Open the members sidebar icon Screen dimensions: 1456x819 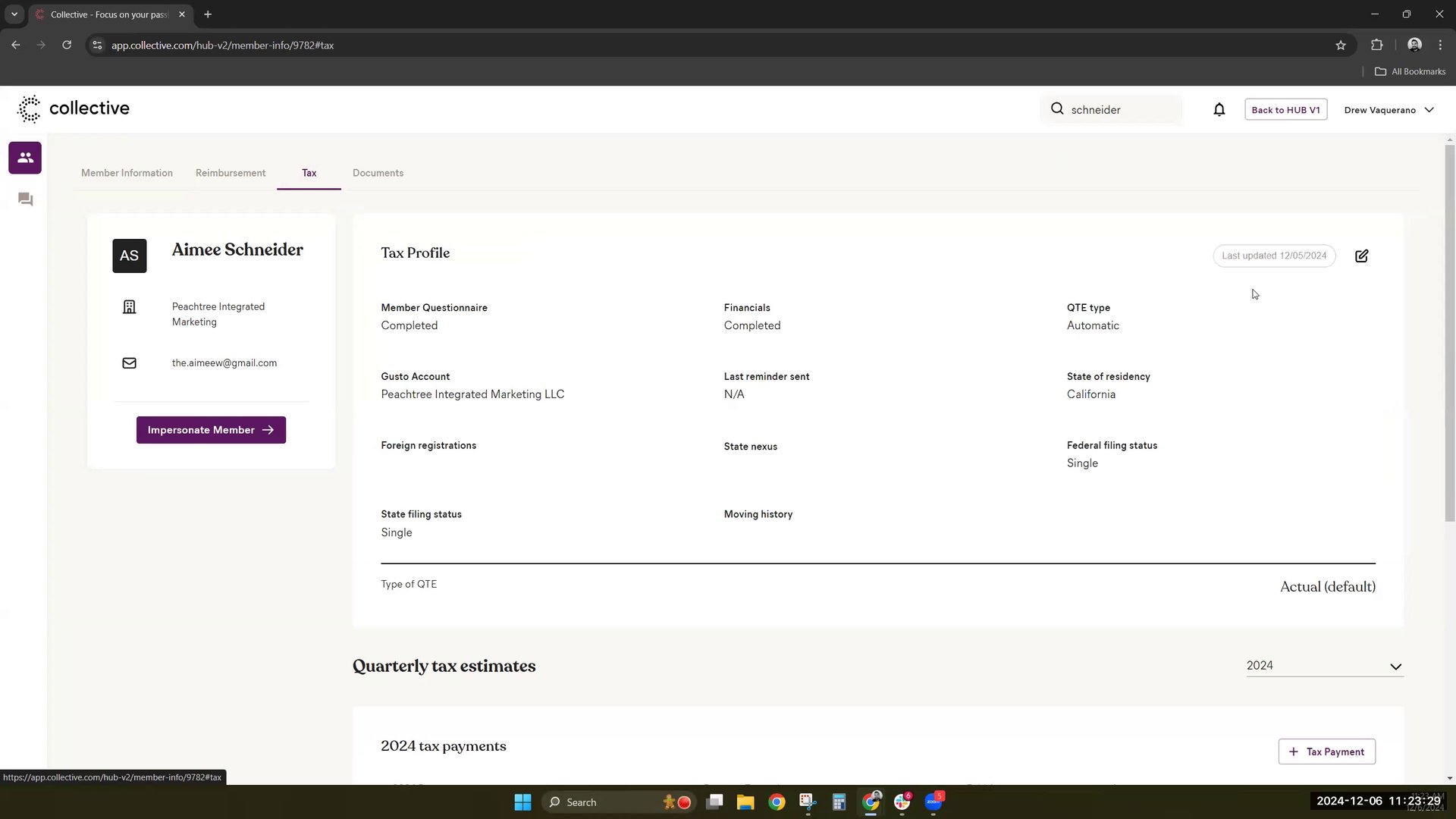click(x=25, y=158)
